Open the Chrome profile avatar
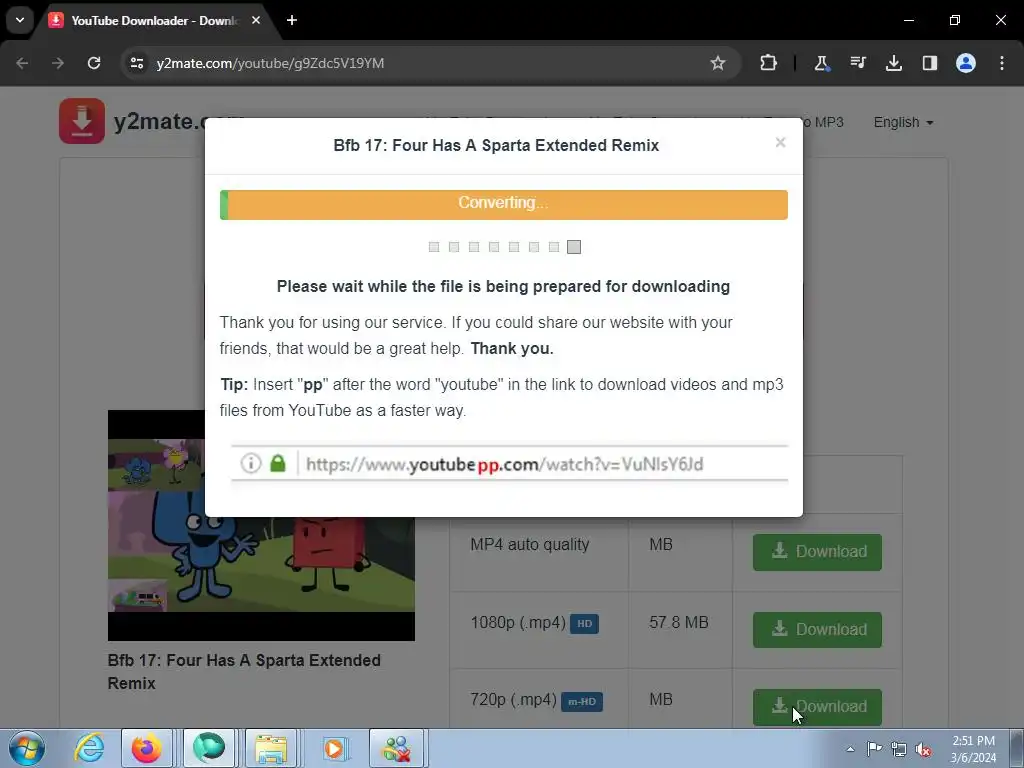1024x768 pixels. pyautogui.click(x=966, y=63)
